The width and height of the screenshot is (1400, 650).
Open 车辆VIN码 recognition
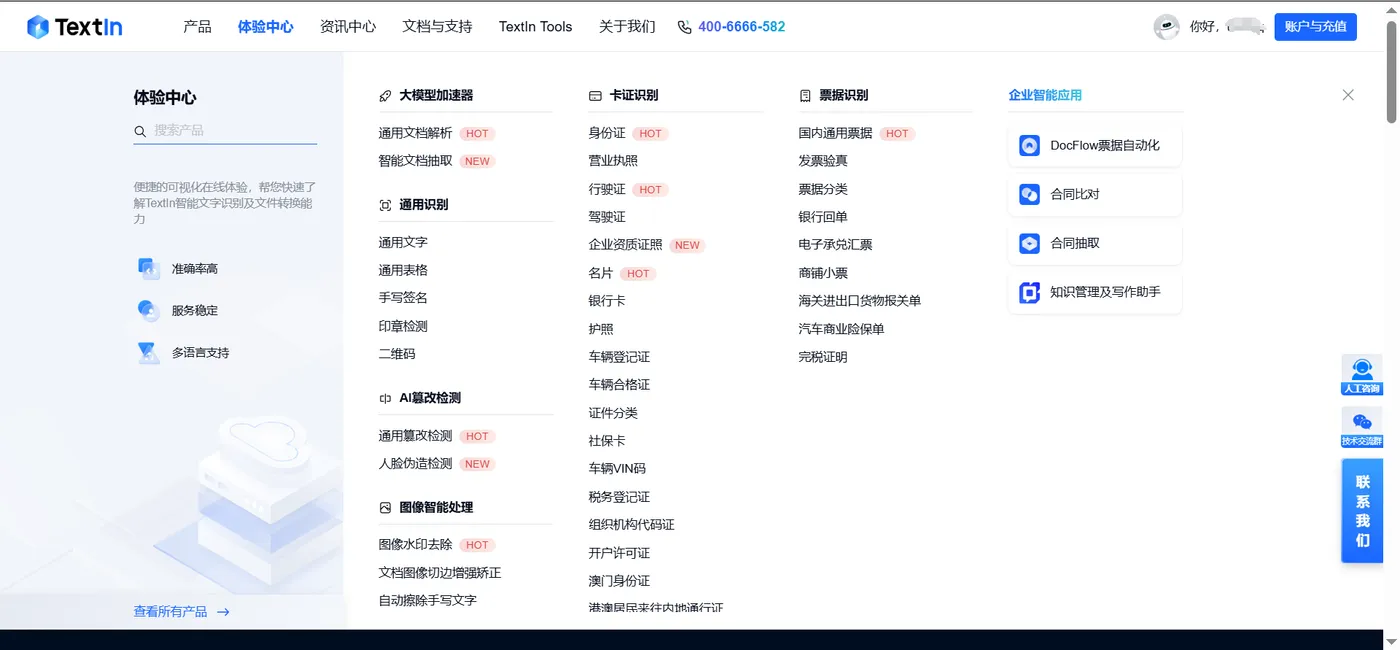pos(617,469)
